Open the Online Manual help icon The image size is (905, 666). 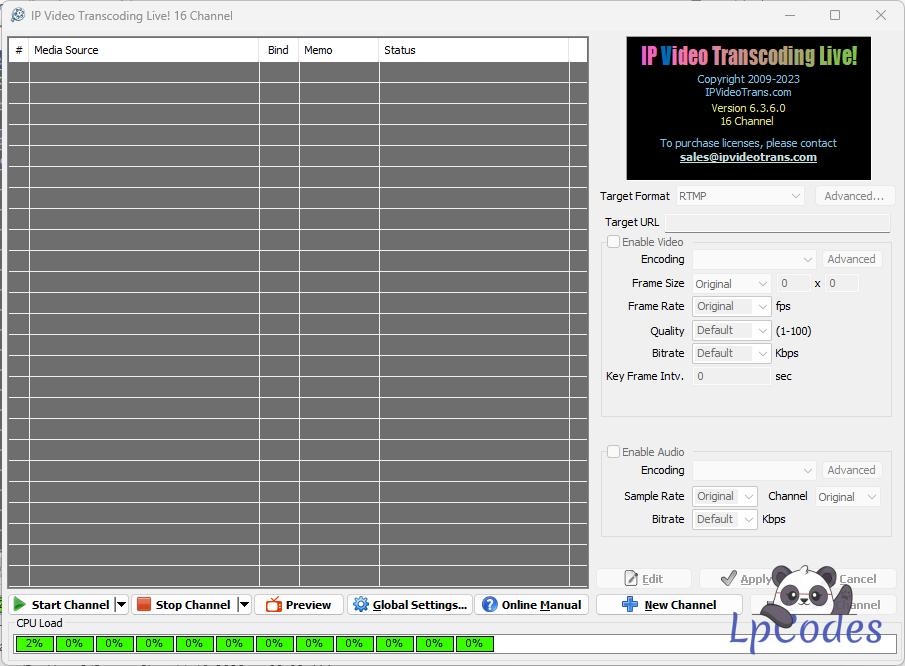pyautogui.click(x=489, y=605)
